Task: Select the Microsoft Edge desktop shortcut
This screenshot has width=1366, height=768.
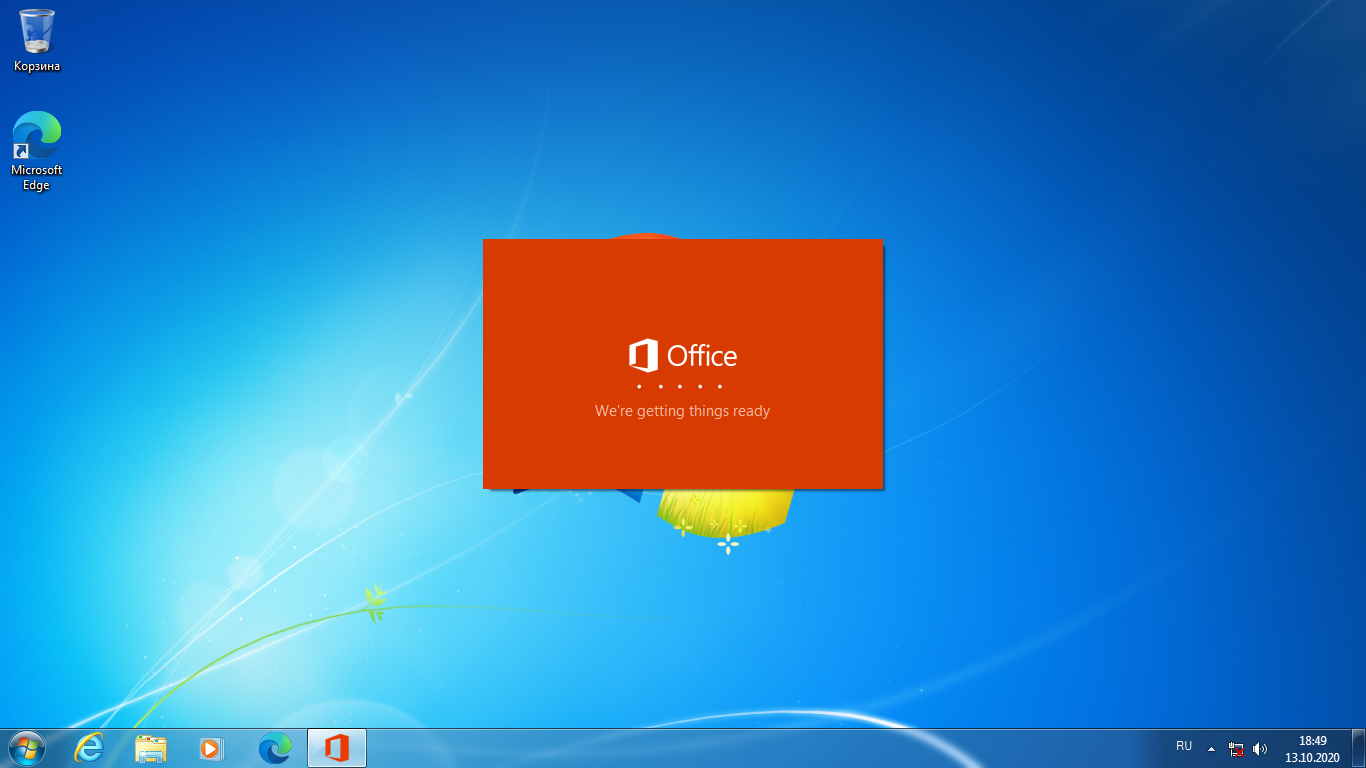Action: click(37, 150)
